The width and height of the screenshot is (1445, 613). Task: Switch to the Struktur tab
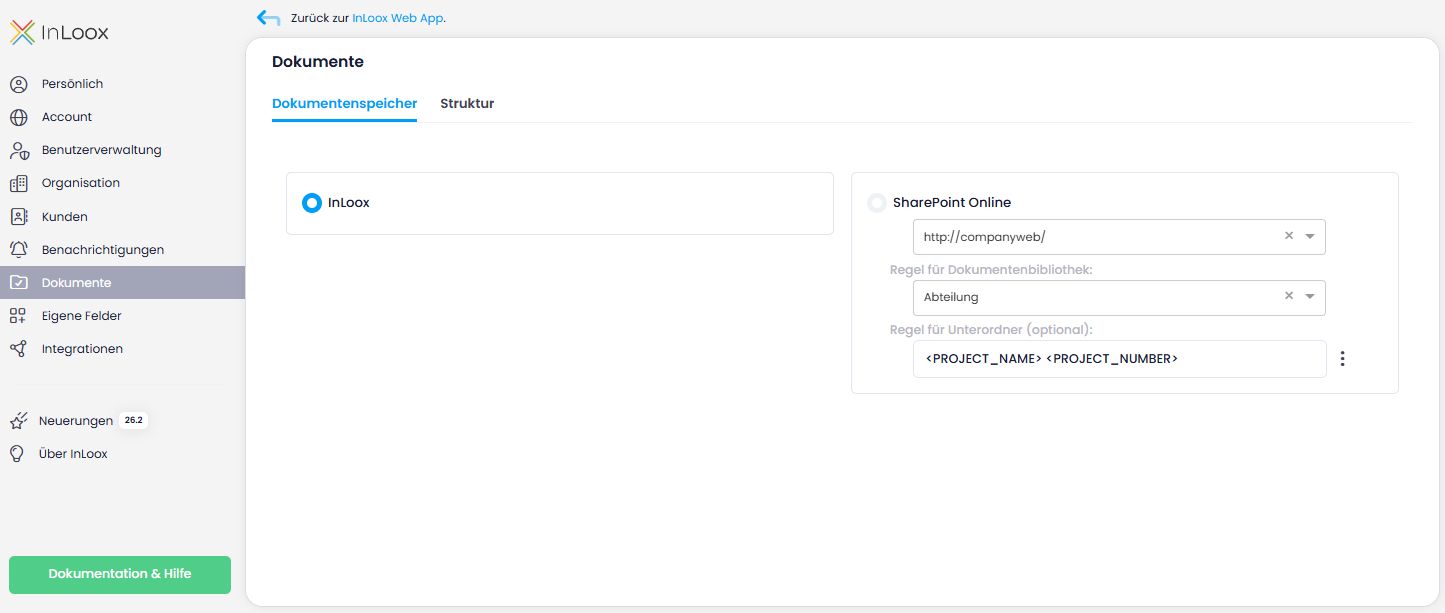[x=467, y=104]
